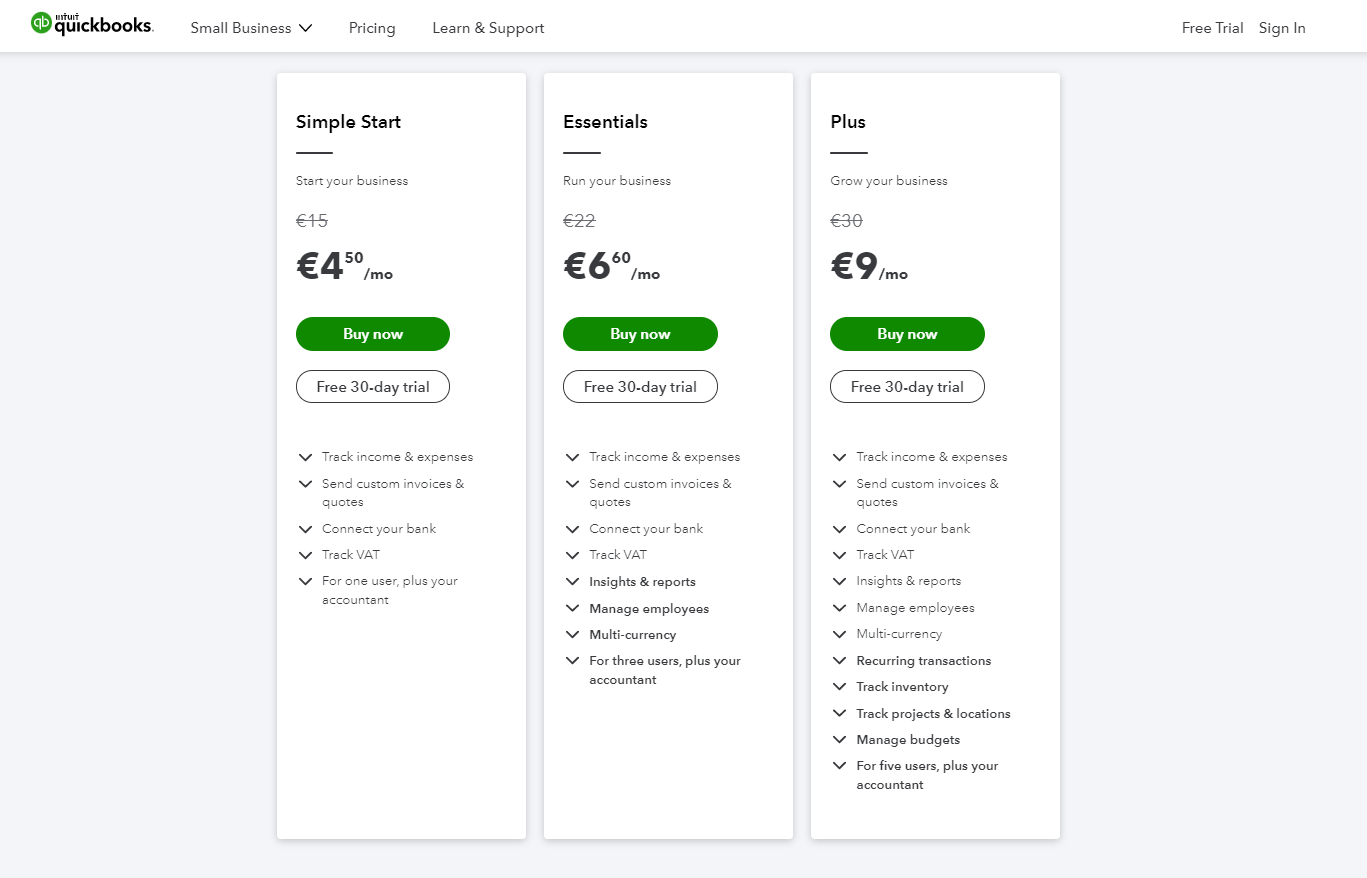This screenshot has height=878, width=1367.
Task: Expand Manage employees chevron in Essentials
Action: pos(572,608)
